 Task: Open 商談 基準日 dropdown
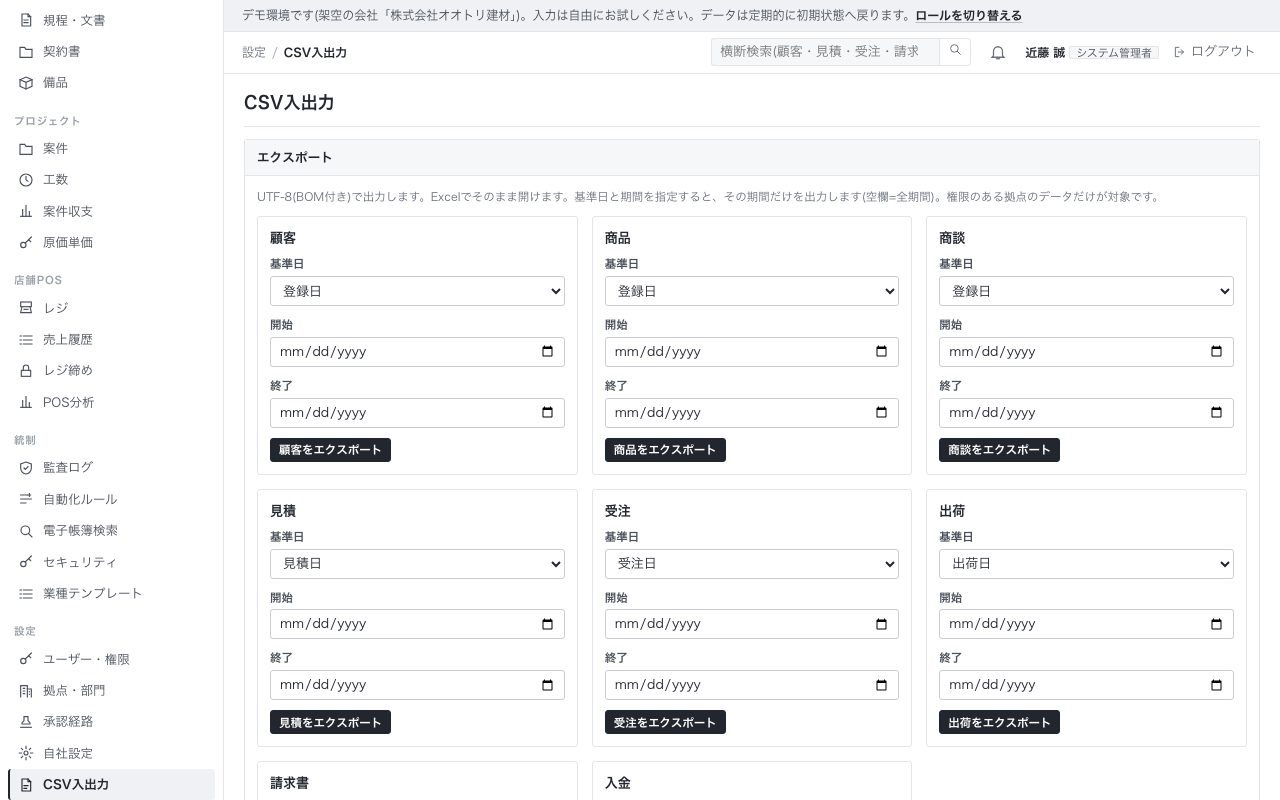pos(1086,291)
